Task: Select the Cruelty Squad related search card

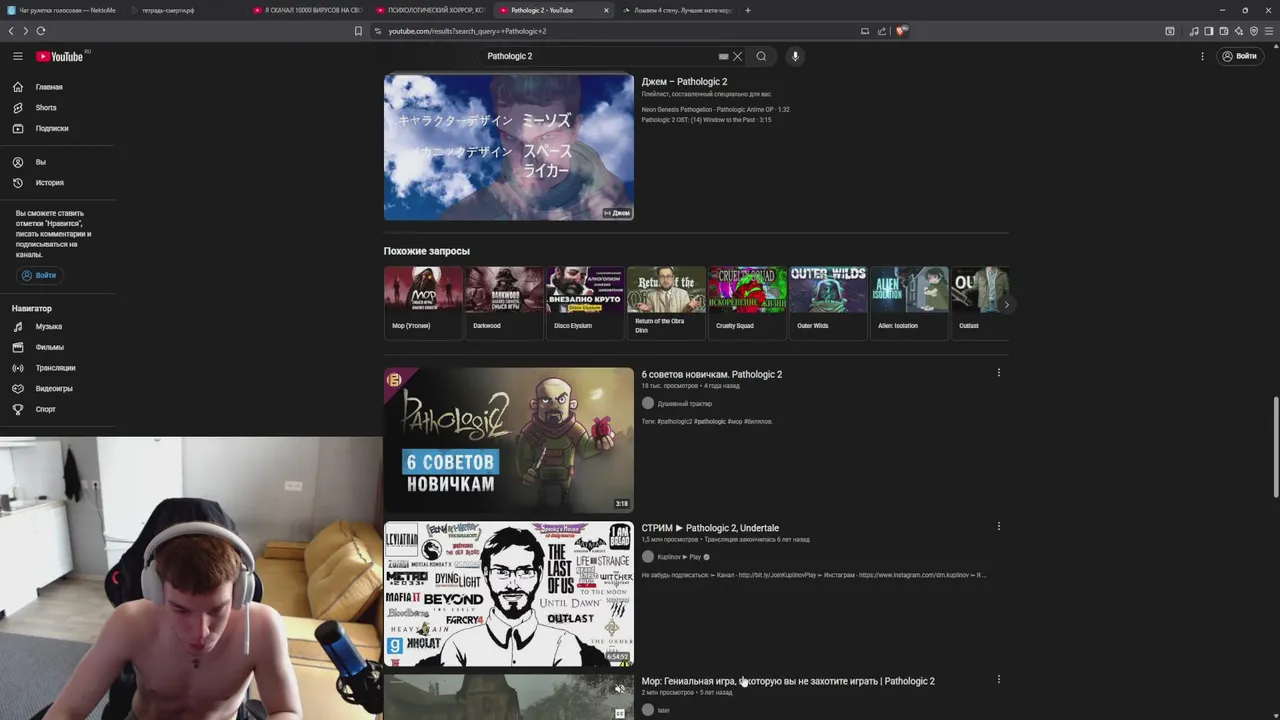Action: [x=748, y=303]
